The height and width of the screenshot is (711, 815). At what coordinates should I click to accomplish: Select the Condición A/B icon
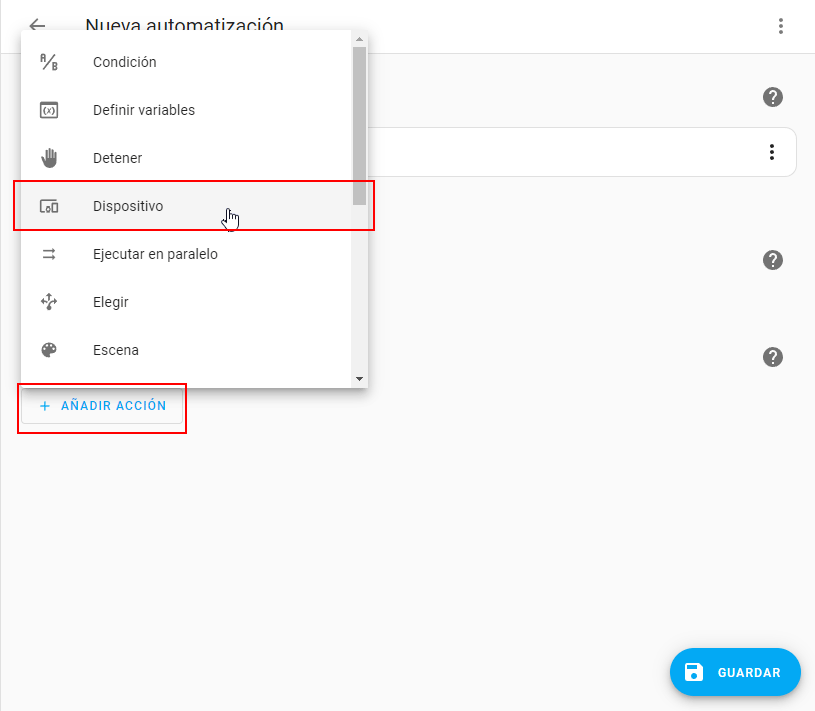point(49,62)
